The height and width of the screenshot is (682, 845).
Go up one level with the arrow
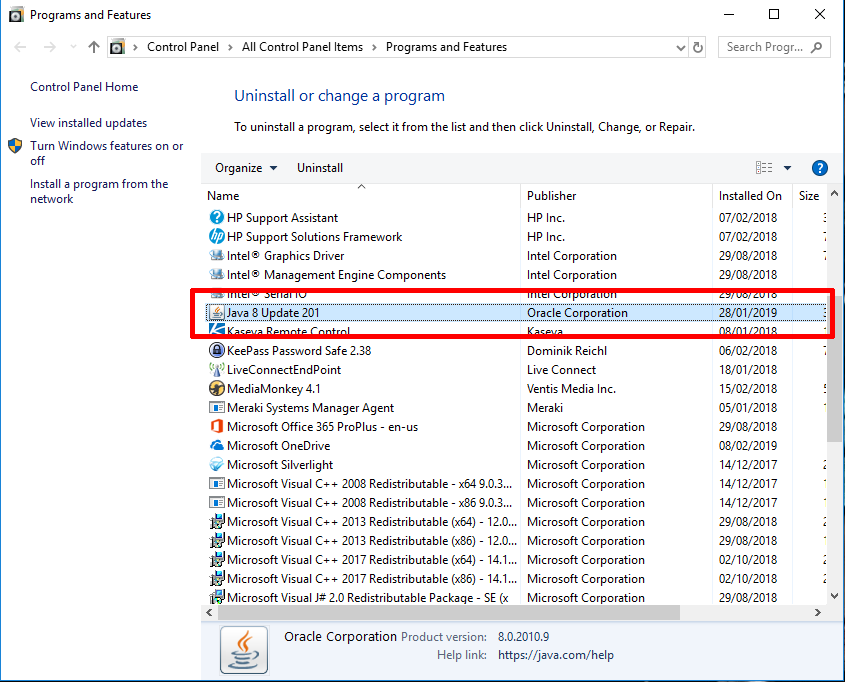tap(94, 47)
